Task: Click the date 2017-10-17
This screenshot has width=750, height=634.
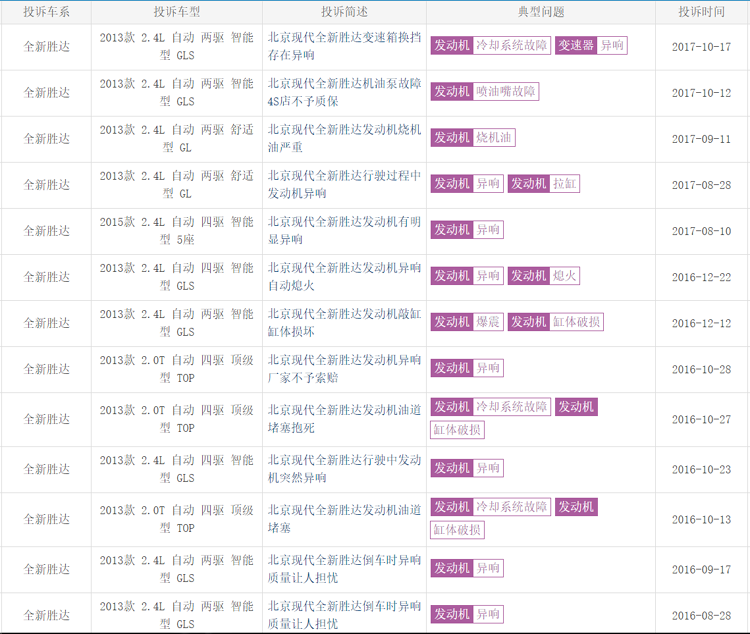Action: pyautogui.click(x=701, y=47)
